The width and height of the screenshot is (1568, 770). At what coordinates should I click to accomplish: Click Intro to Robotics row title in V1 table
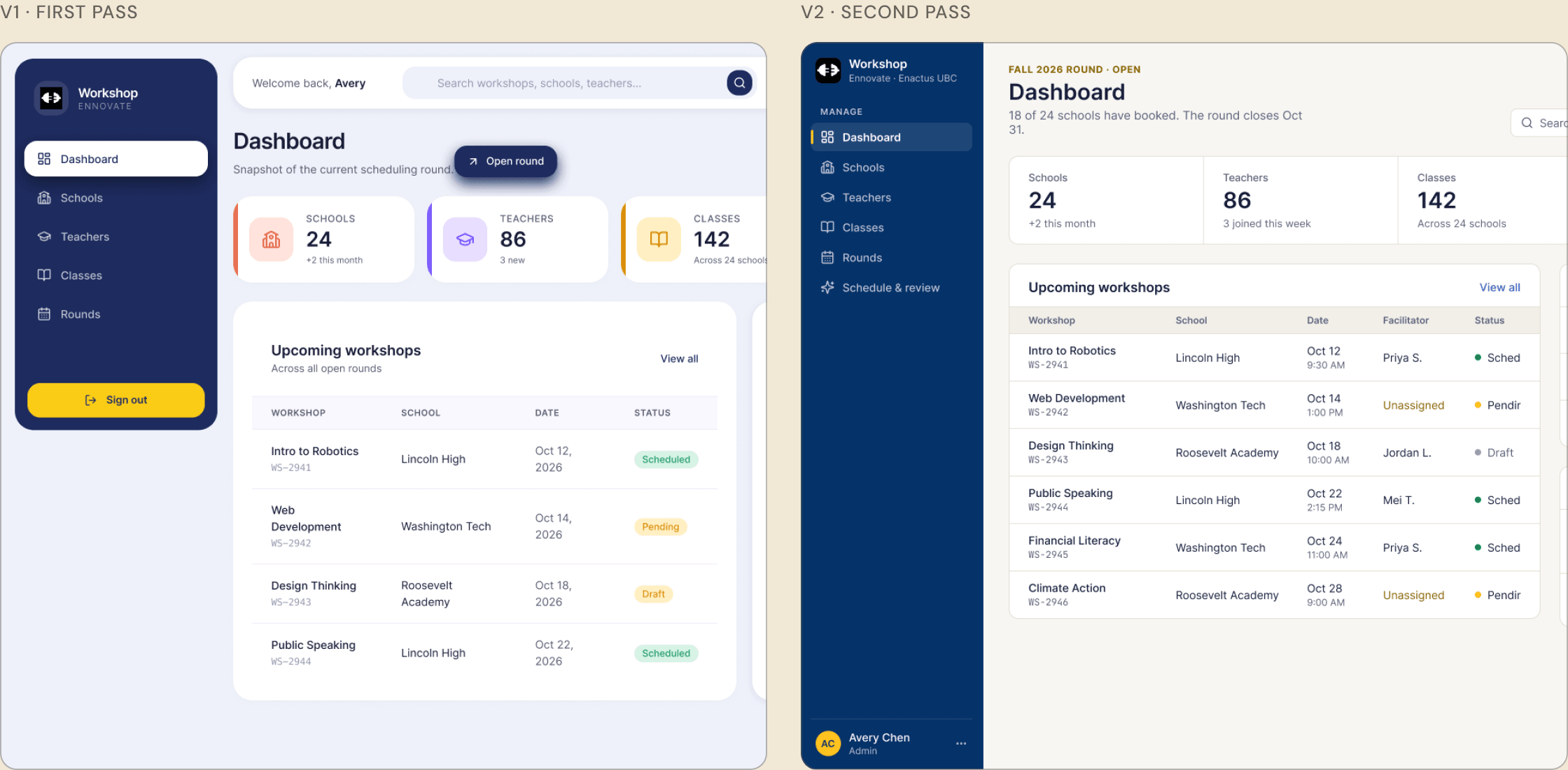[314, 451]
